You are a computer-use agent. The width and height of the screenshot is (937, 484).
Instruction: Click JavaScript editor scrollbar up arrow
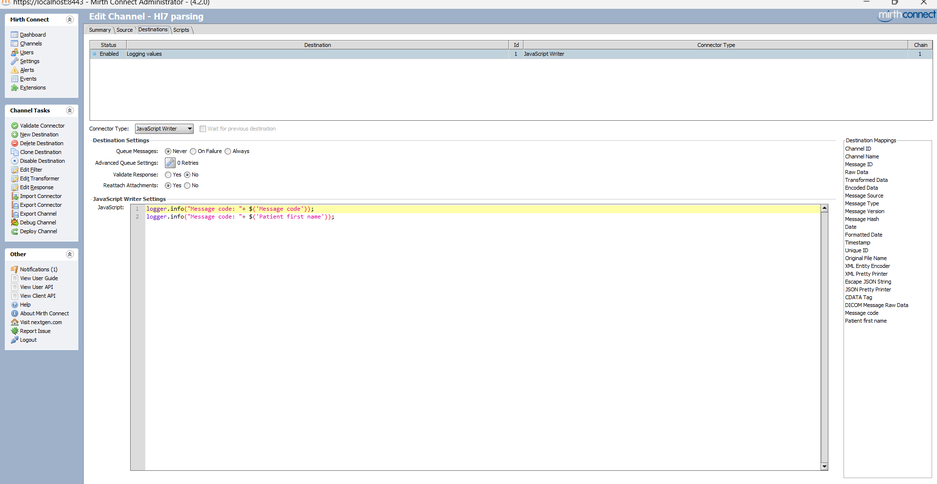pos(825,209)
